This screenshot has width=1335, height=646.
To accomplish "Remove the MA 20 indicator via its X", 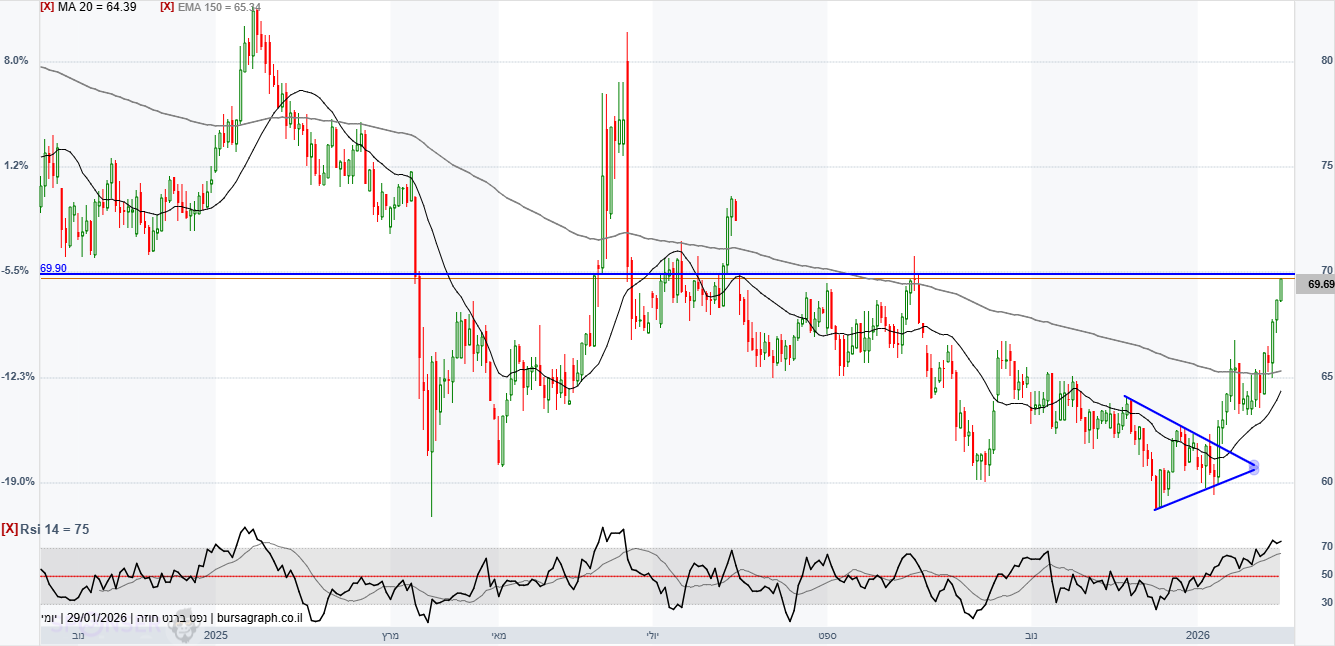I will [x=46, y=7].
